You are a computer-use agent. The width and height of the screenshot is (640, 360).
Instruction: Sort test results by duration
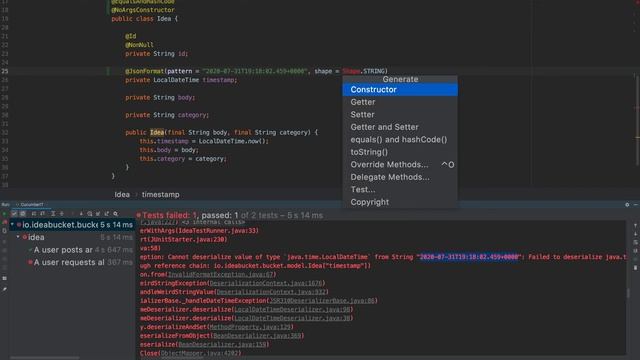coord(42,213)
